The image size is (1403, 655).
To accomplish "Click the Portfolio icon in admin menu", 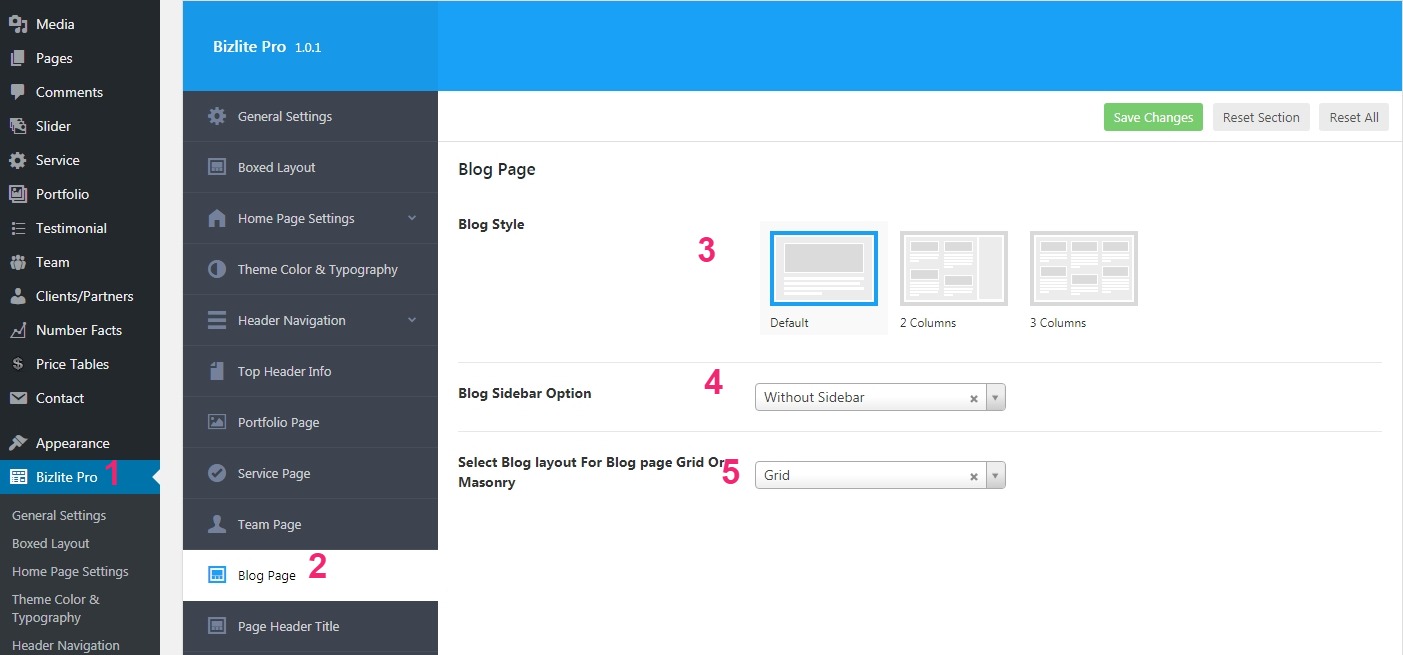I will pyautogui.click(x=18, y=194).
